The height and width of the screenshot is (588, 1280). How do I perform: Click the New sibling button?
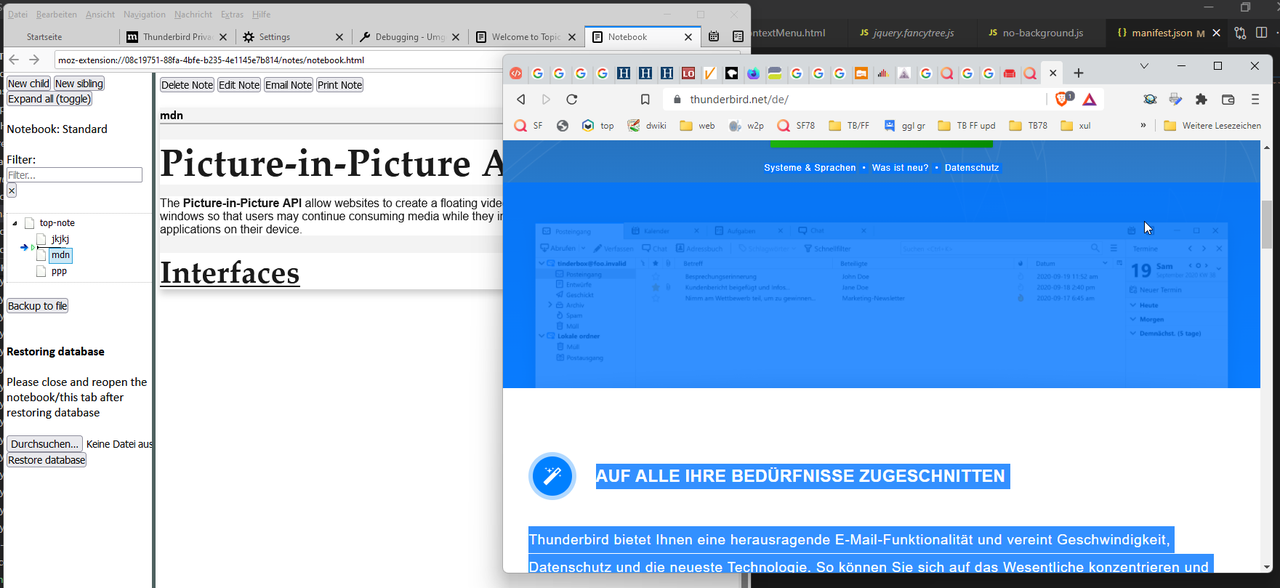point(79,84)
